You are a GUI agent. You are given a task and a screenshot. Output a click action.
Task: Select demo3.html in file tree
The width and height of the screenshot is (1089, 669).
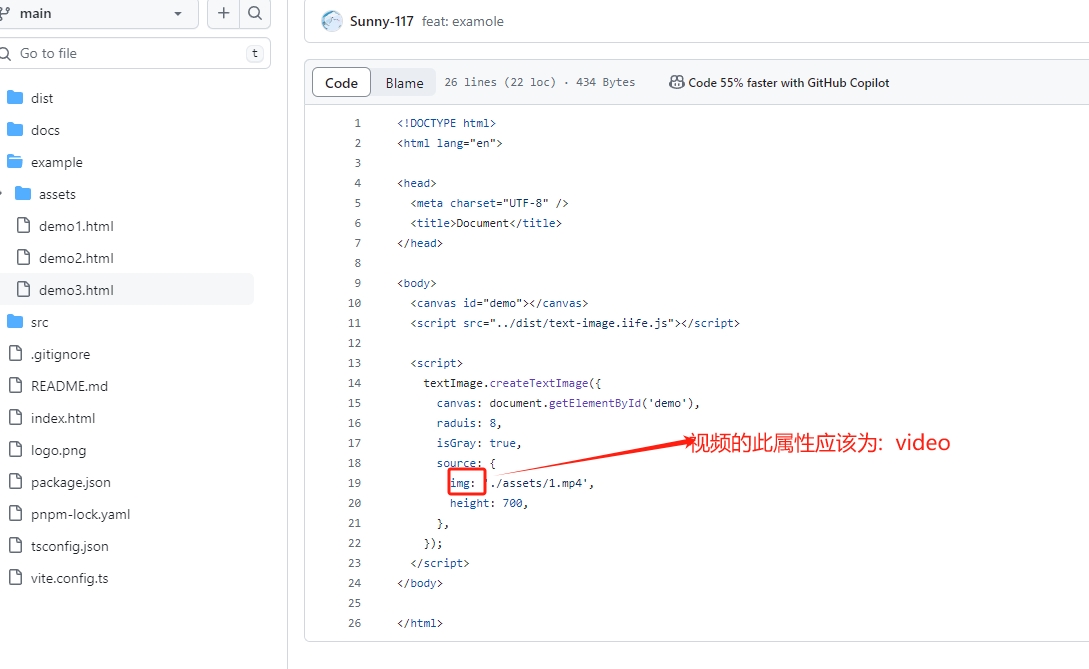[76, 290]
